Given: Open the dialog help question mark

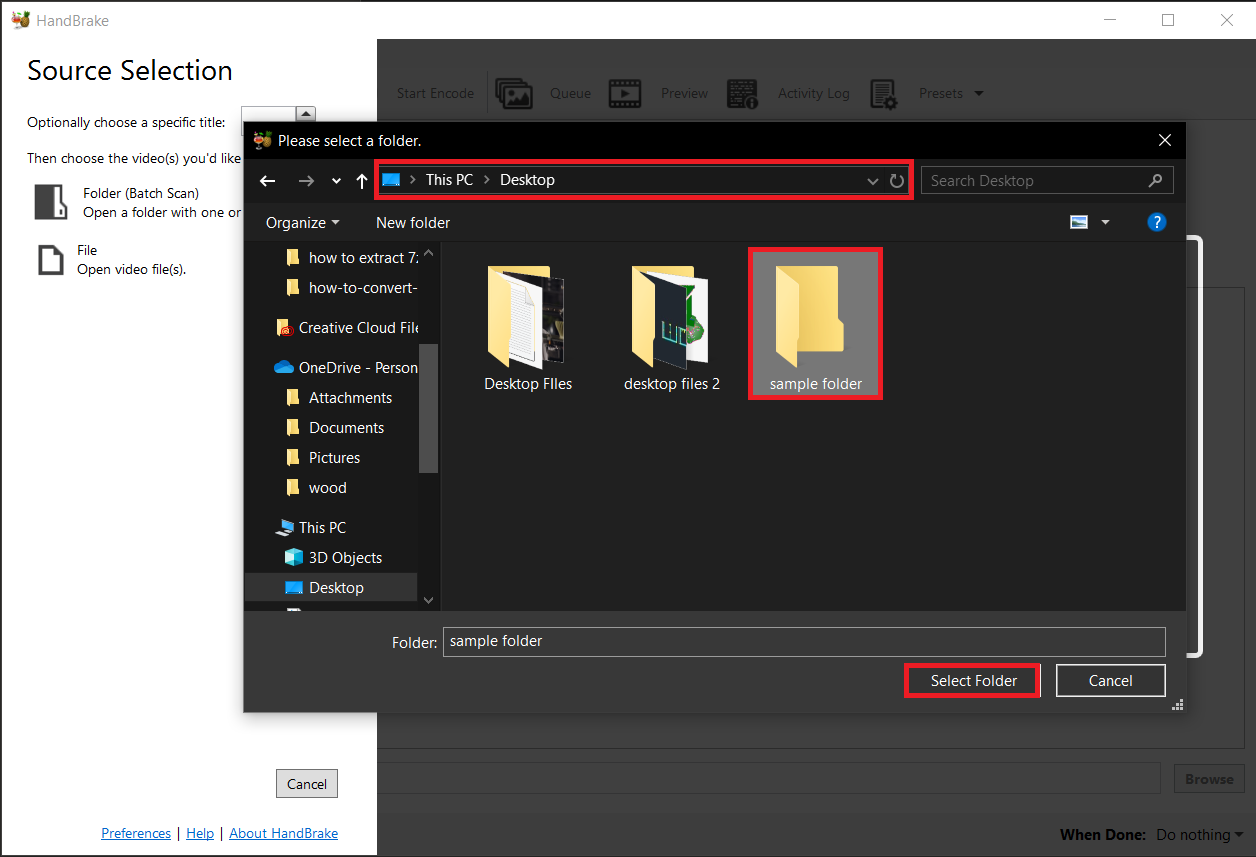Looking at the screenshot, I should coord(1157,222).
